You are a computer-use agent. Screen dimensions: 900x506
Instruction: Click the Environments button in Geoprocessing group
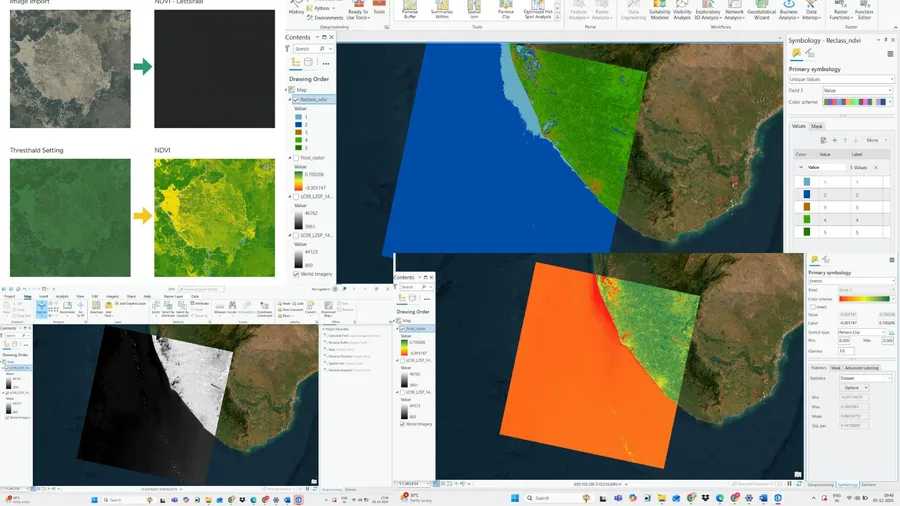(325, 18)
